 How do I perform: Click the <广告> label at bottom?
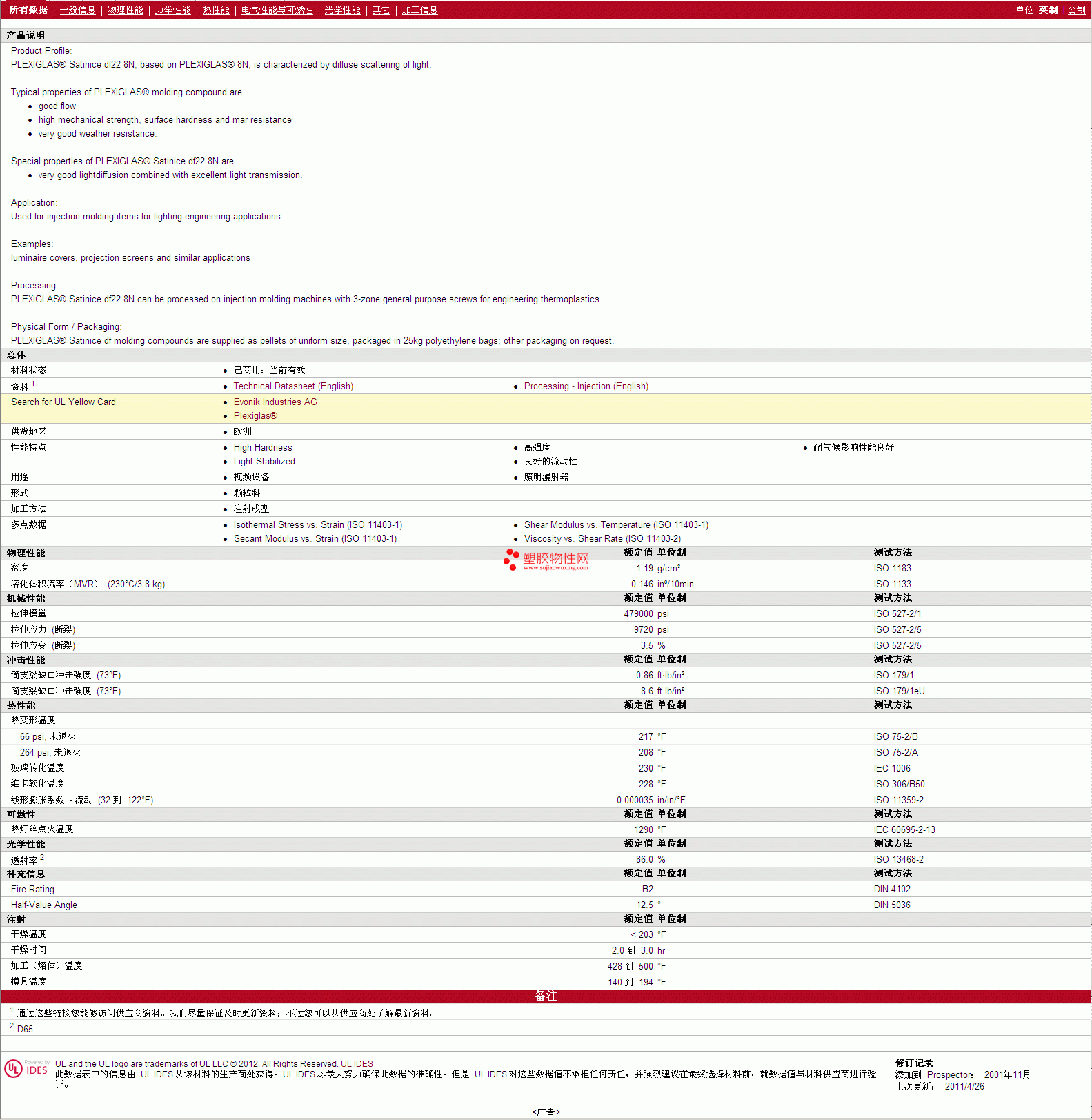click(546, 1112)
